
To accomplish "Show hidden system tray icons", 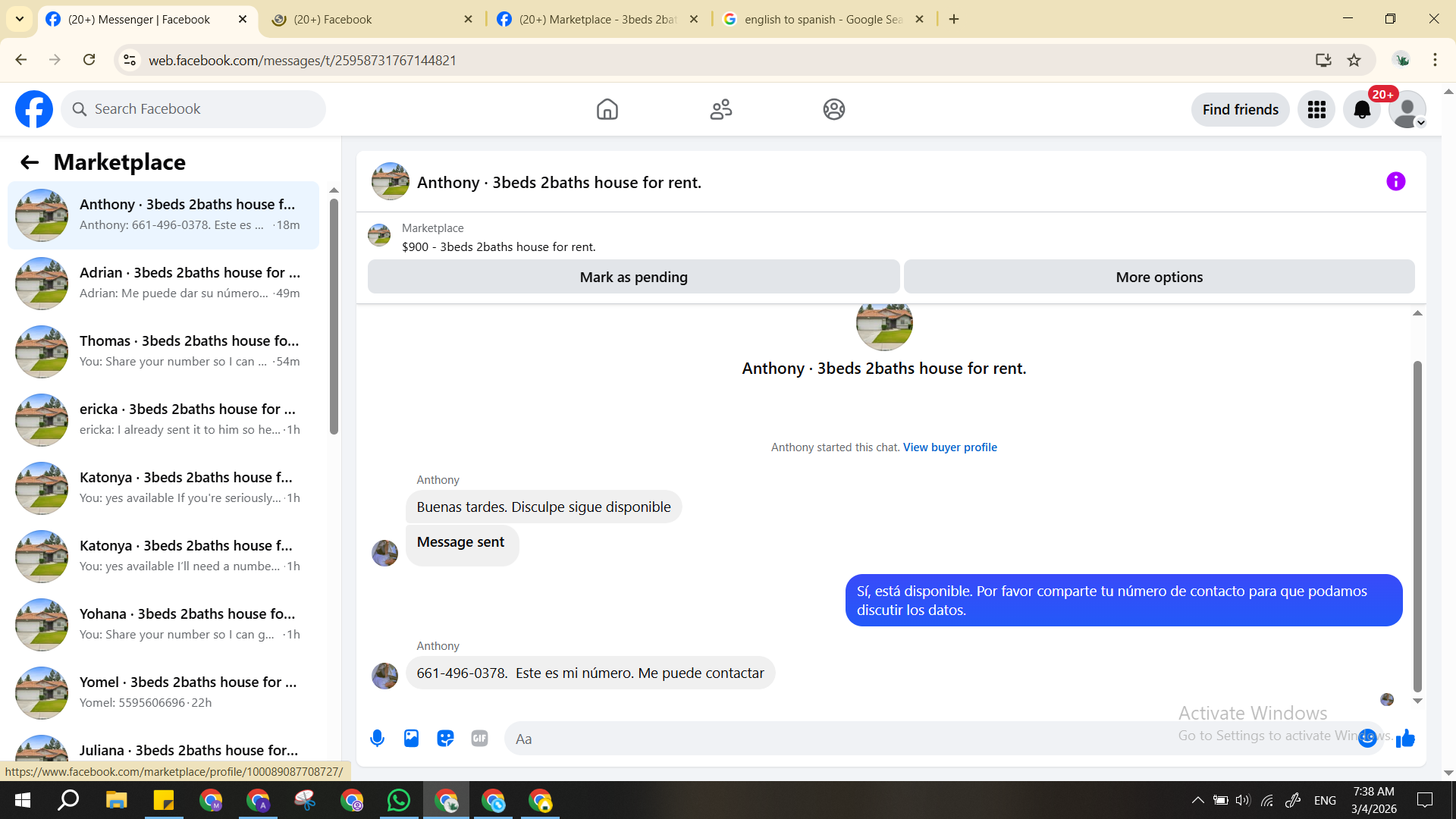I will (x=1197, y=800).
